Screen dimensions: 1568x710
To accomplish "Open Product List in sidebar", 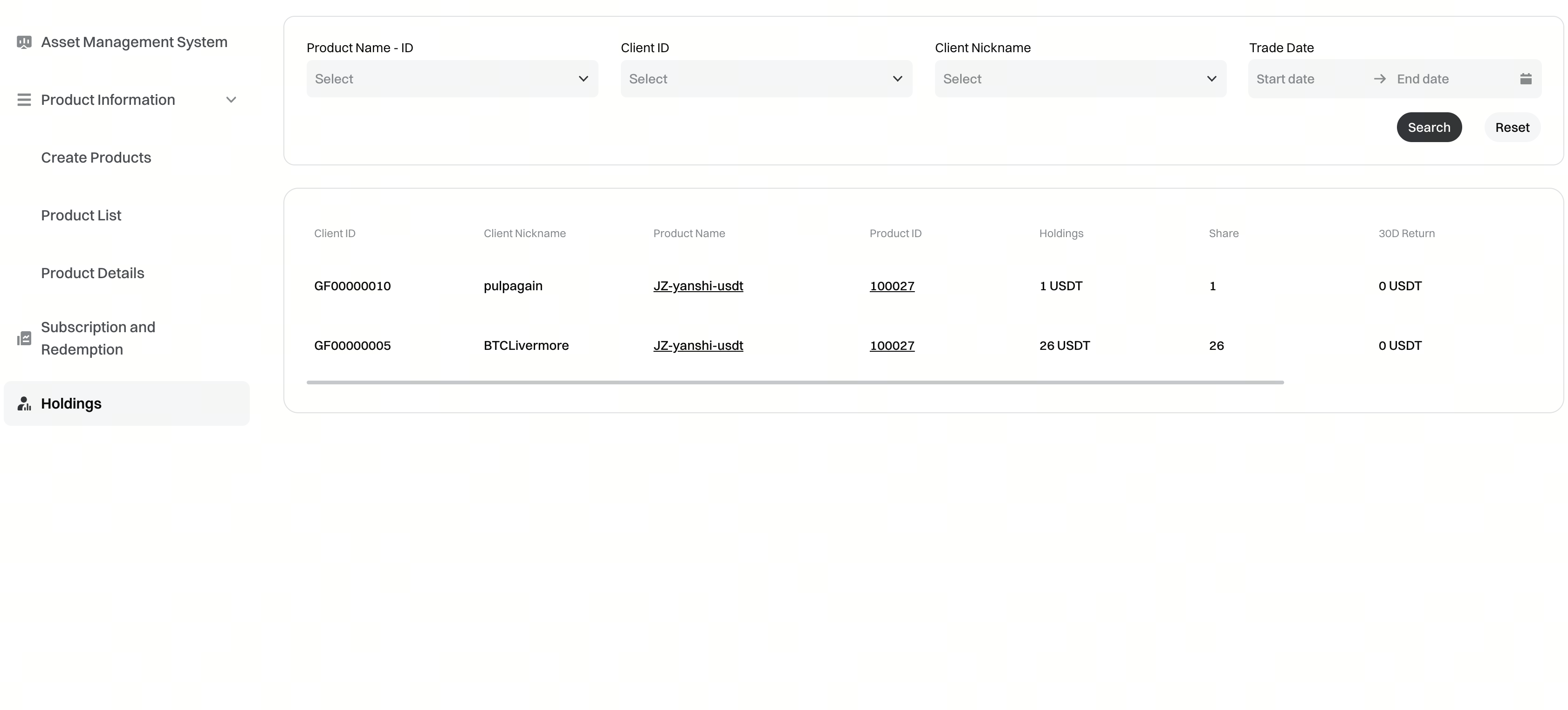I will (x=81, y=215).
